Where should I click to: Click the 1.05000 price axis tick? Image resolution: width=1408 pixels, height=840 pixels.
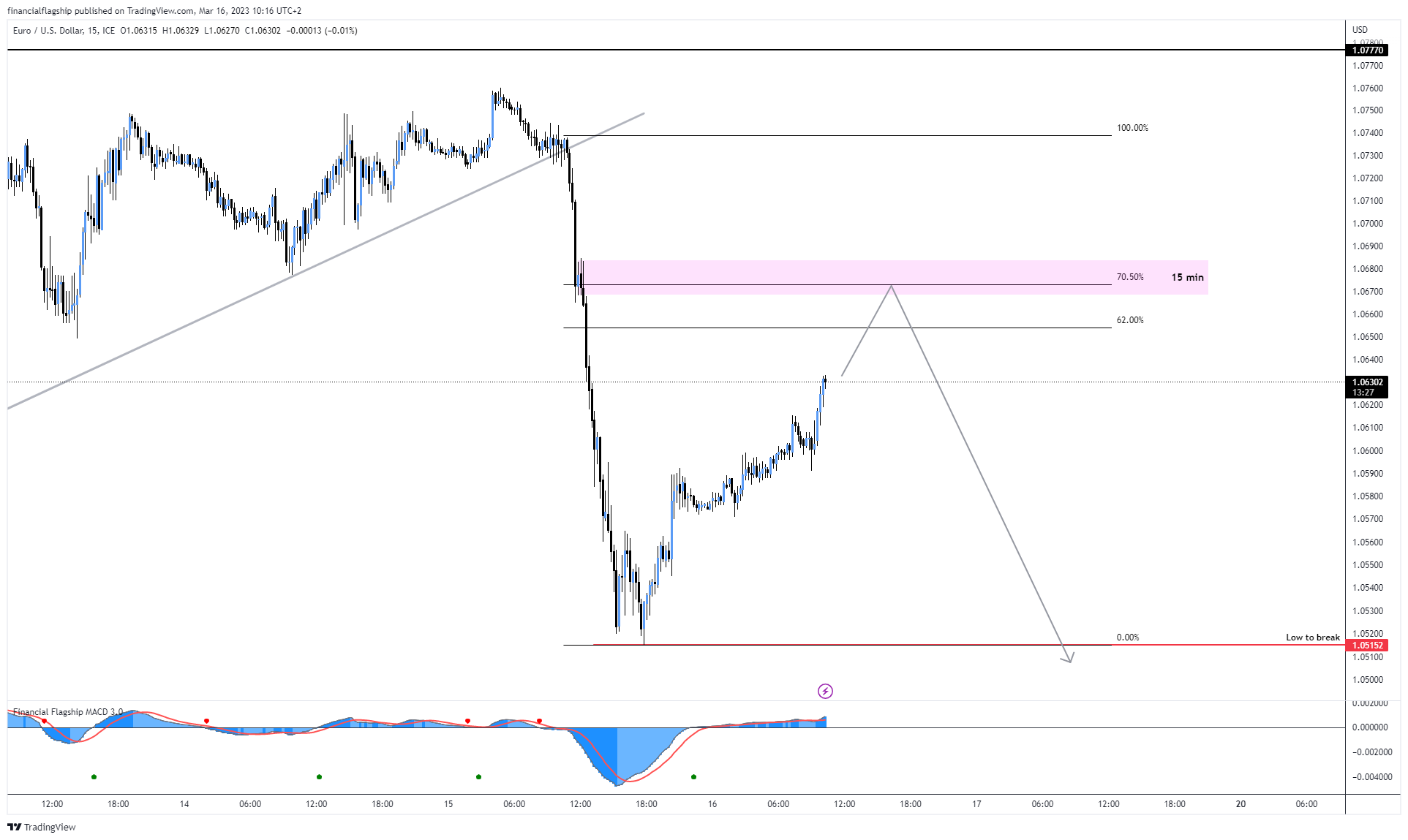coord(1368,680)
